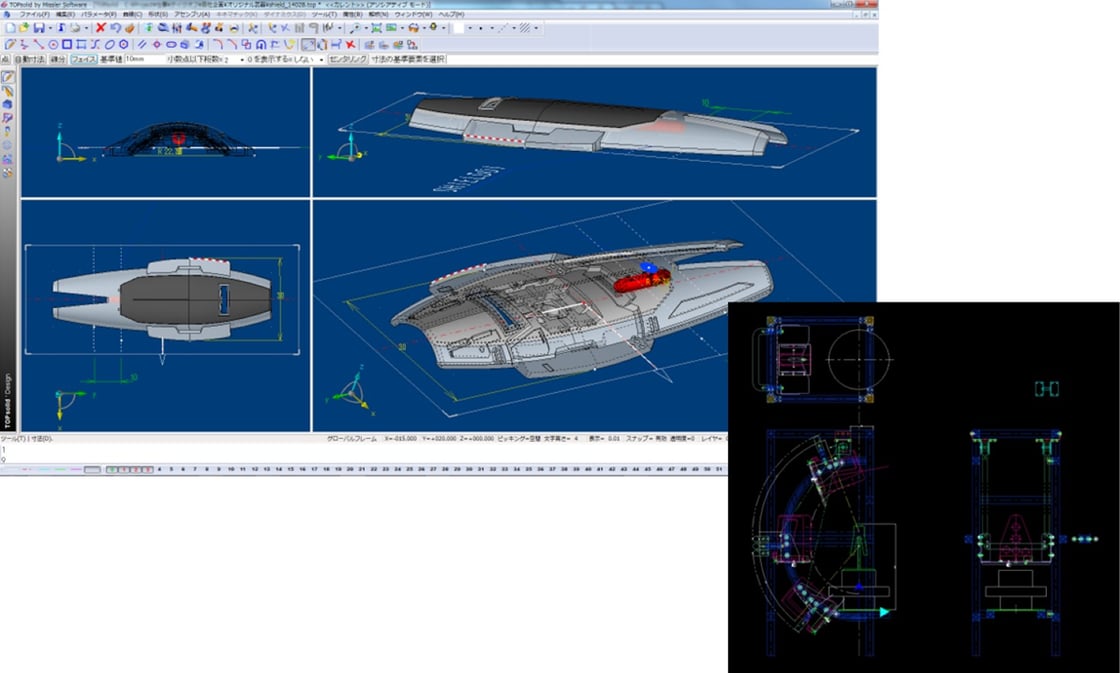The image size is (1120, 673).
Task: Click the New document icon
Action: pyautogui.click(x=9, y=29)
